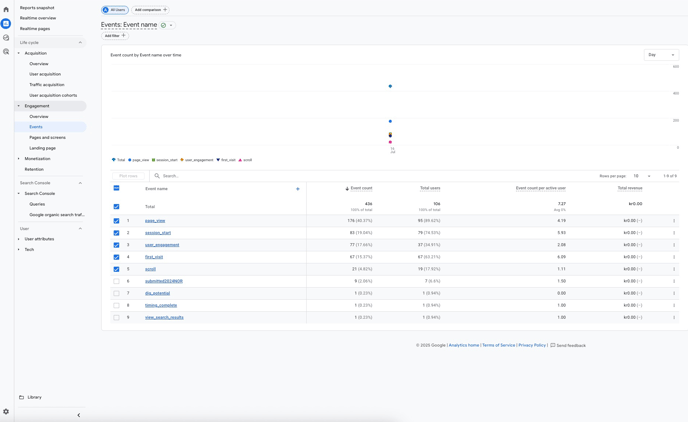Open Reports snapshot in the sidebar

37,8
